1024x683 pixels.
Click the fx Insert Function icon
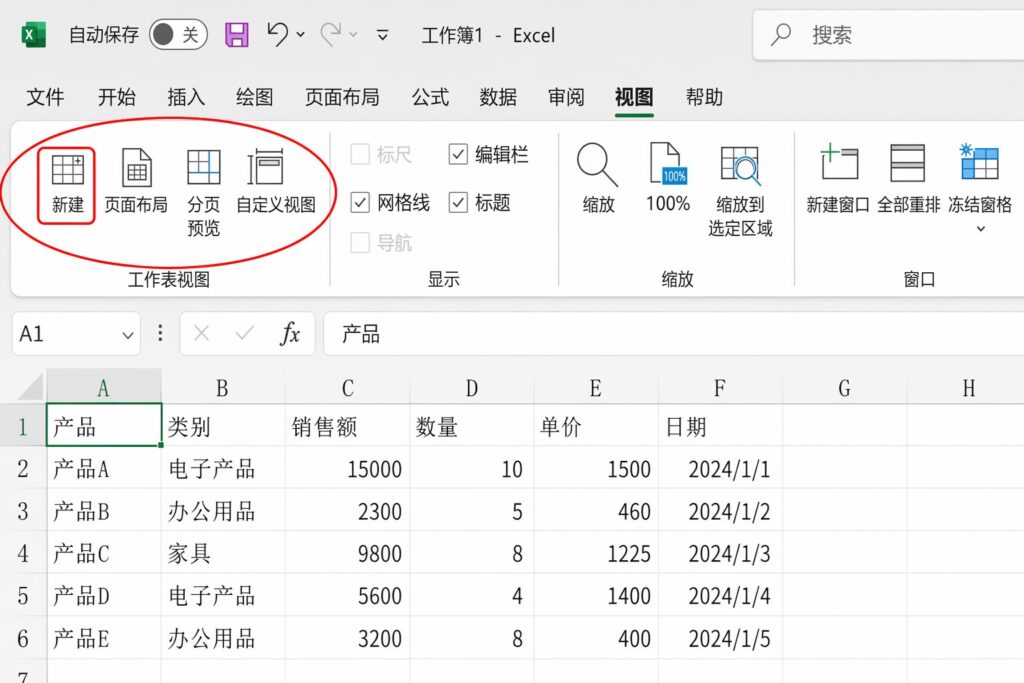(290, 334)
